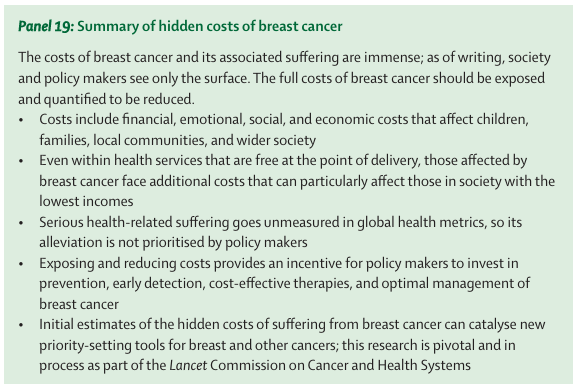
Task: Click the words "Commission on Cancer and Health Systems"
Action: pyautogui.click(x=340, y=365)
